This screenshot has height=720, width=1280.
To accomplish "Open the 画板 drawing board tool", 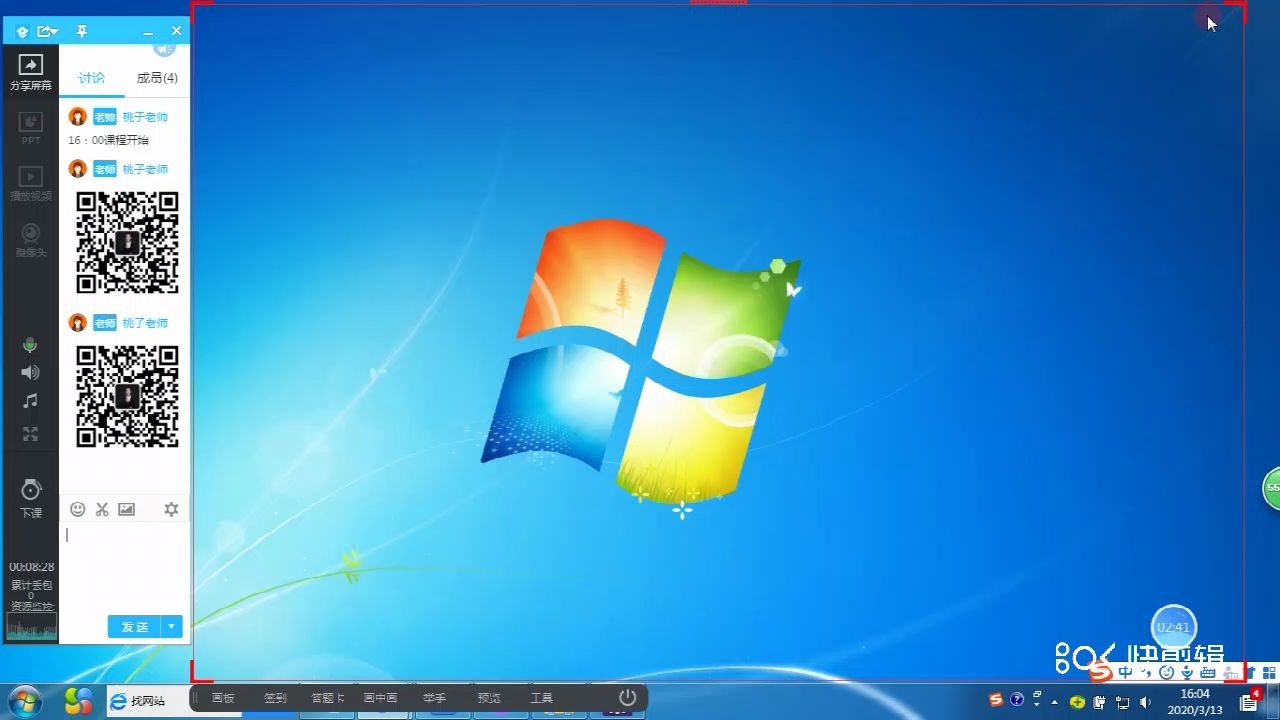I will point(223,698).
